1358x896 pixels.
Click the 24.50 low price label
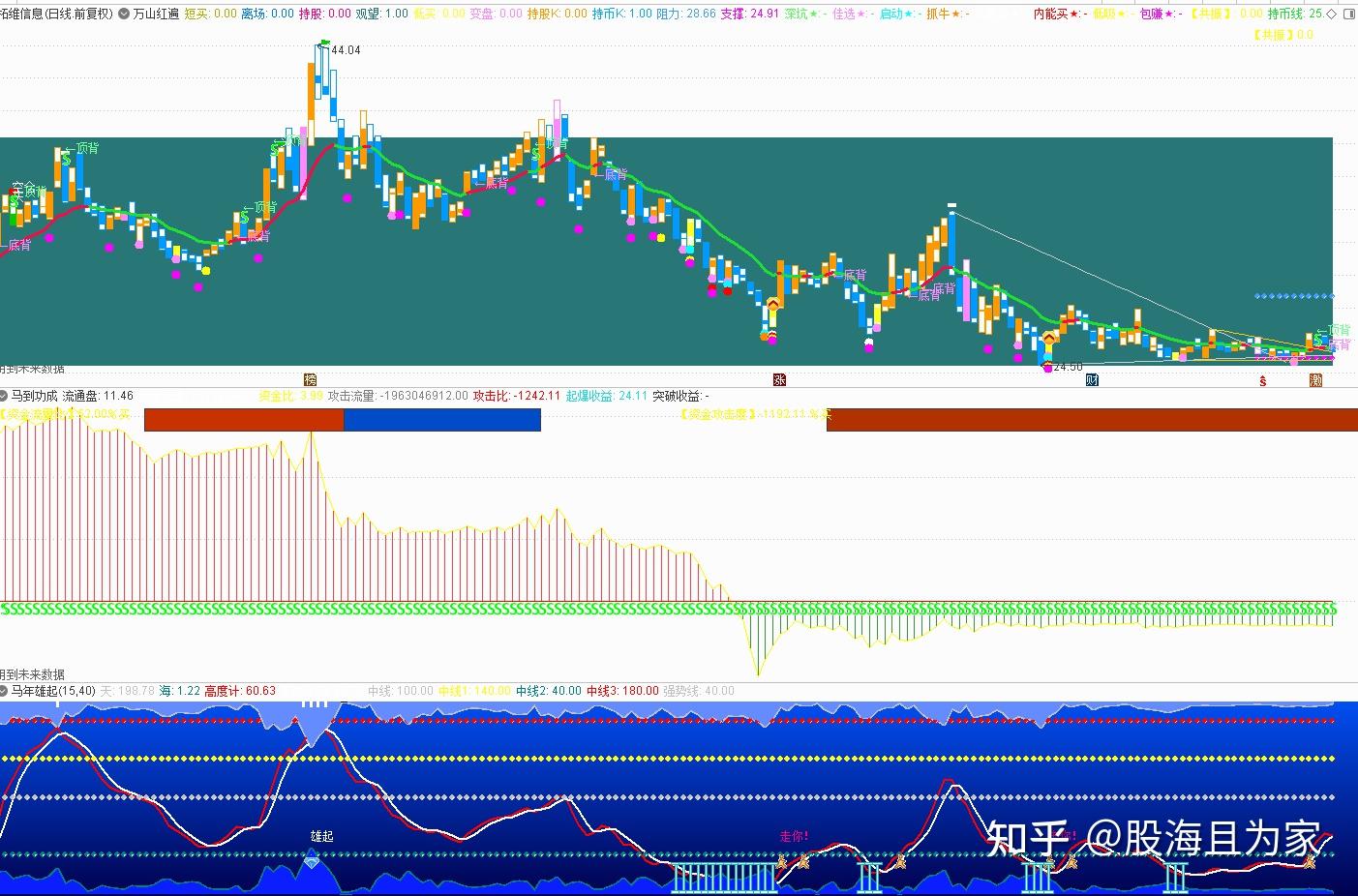pos(1068,368)
